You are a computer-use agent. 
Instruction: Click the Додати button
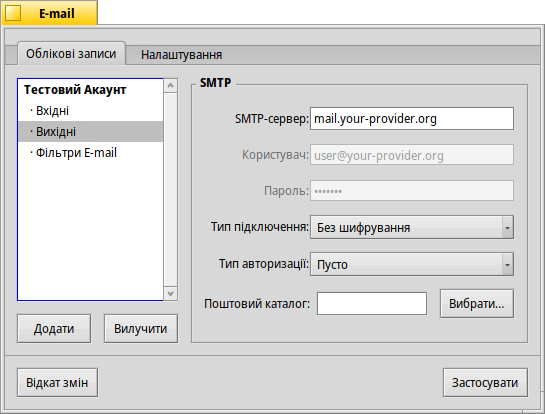[54, 328]
